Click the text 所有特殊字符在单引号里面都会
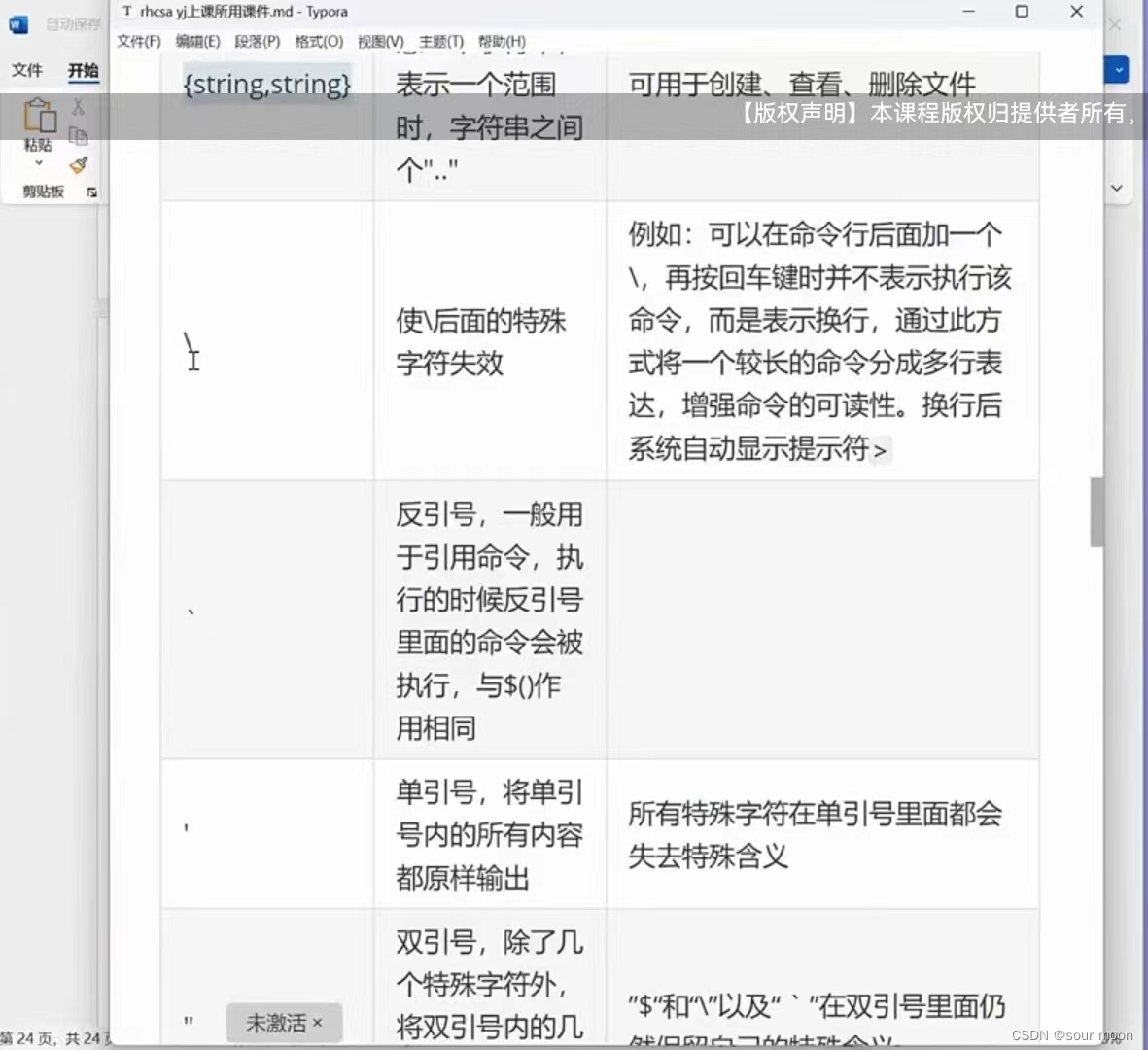1148x1050 pixels. (x=815, y=814)
